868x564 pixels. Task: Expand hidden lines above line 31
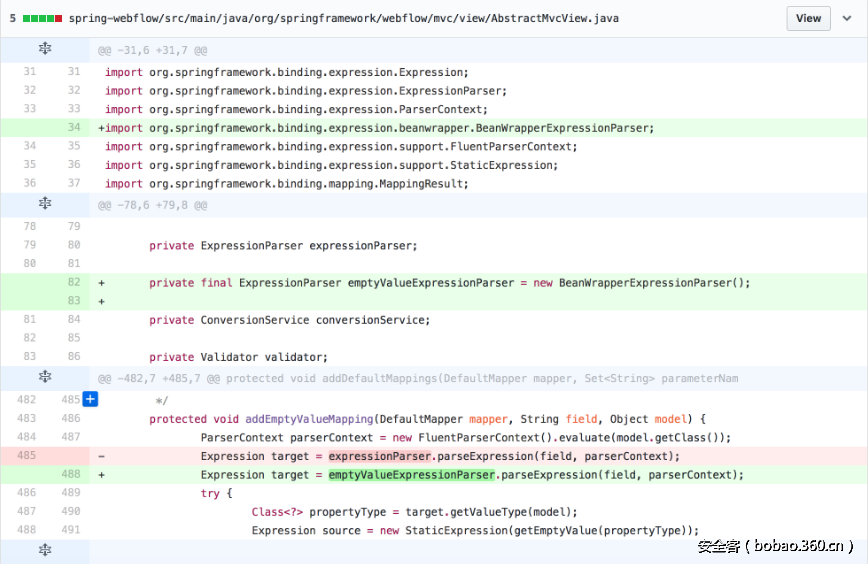tap(44, 49)
